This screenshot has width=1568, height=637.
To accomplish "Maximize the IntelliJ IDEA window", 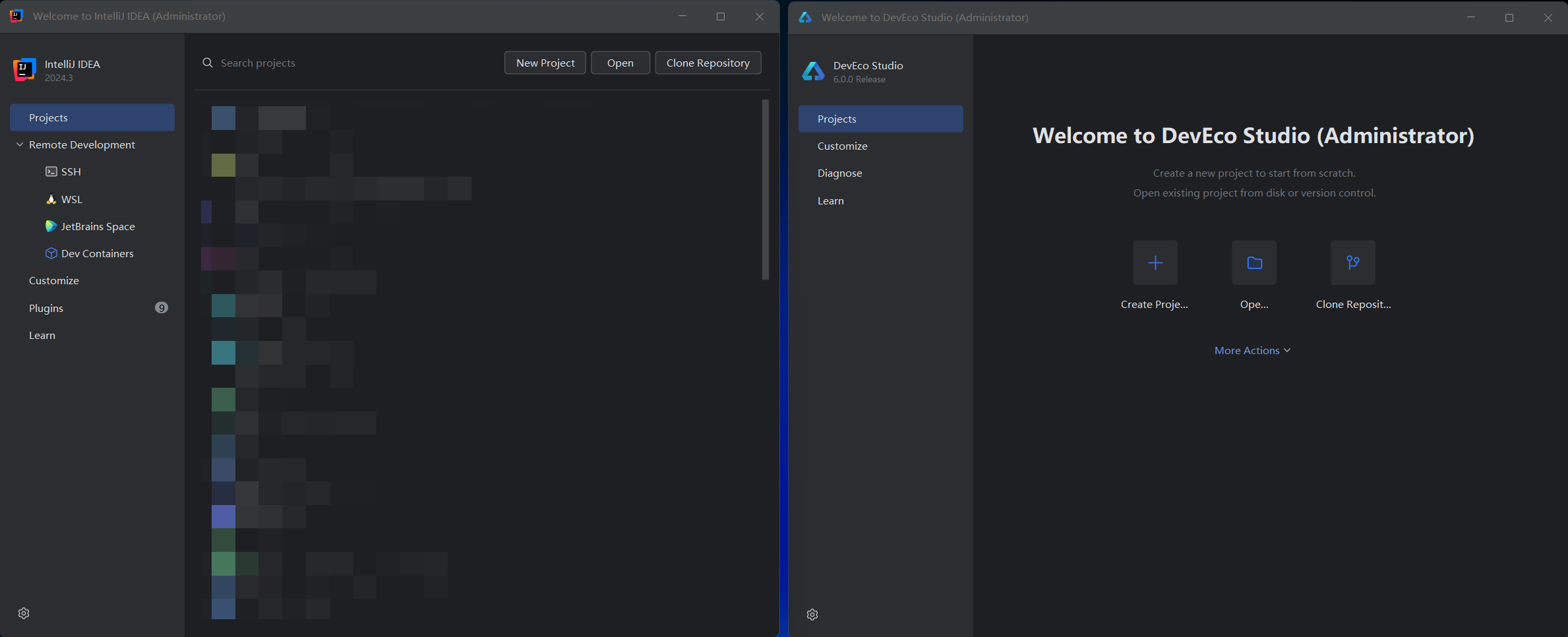I will 721,16.
